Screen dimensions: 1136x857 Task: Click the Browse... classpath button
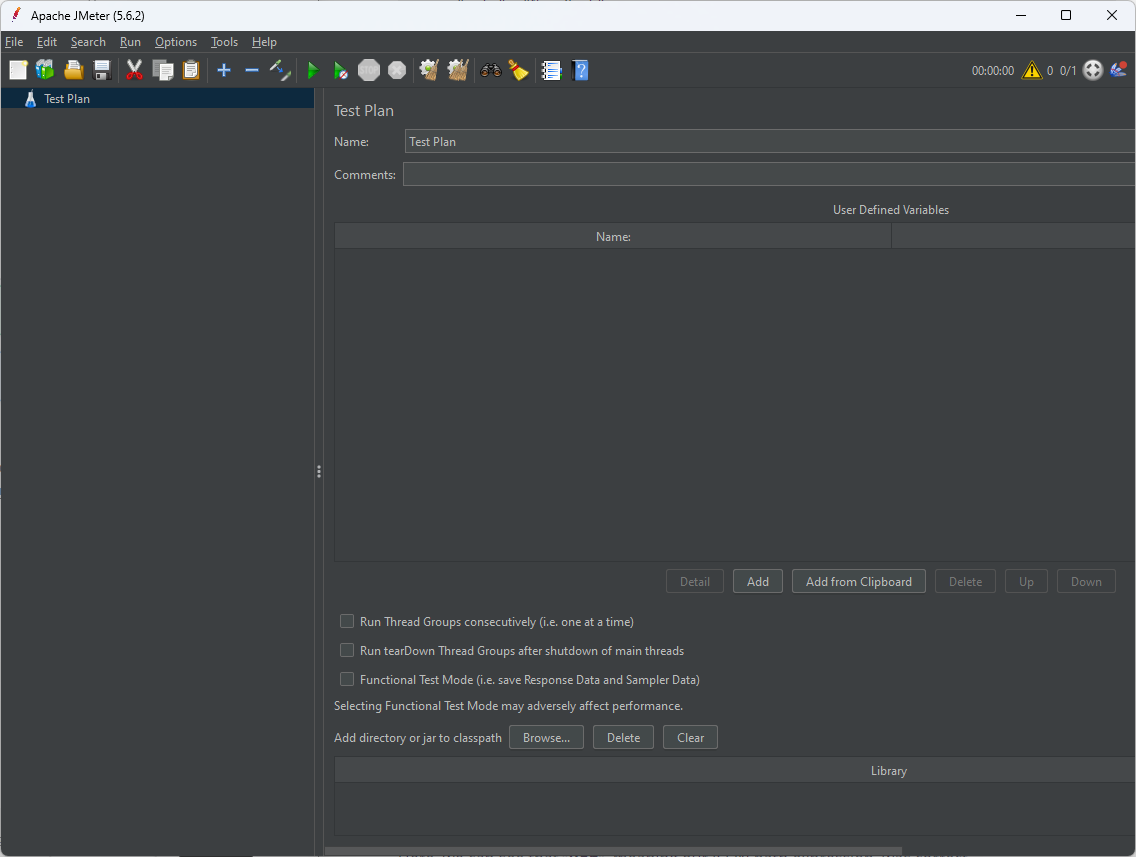(x=546, y=737)
